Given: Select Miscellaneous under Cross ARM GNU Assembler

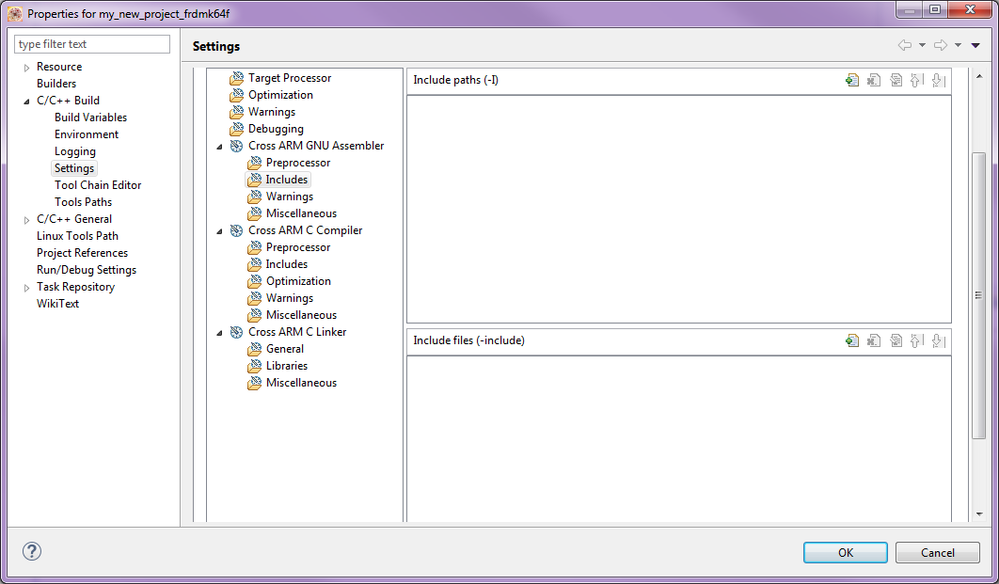Looking at the screenshot, I should pyautogui.click(x=301, y=213).
